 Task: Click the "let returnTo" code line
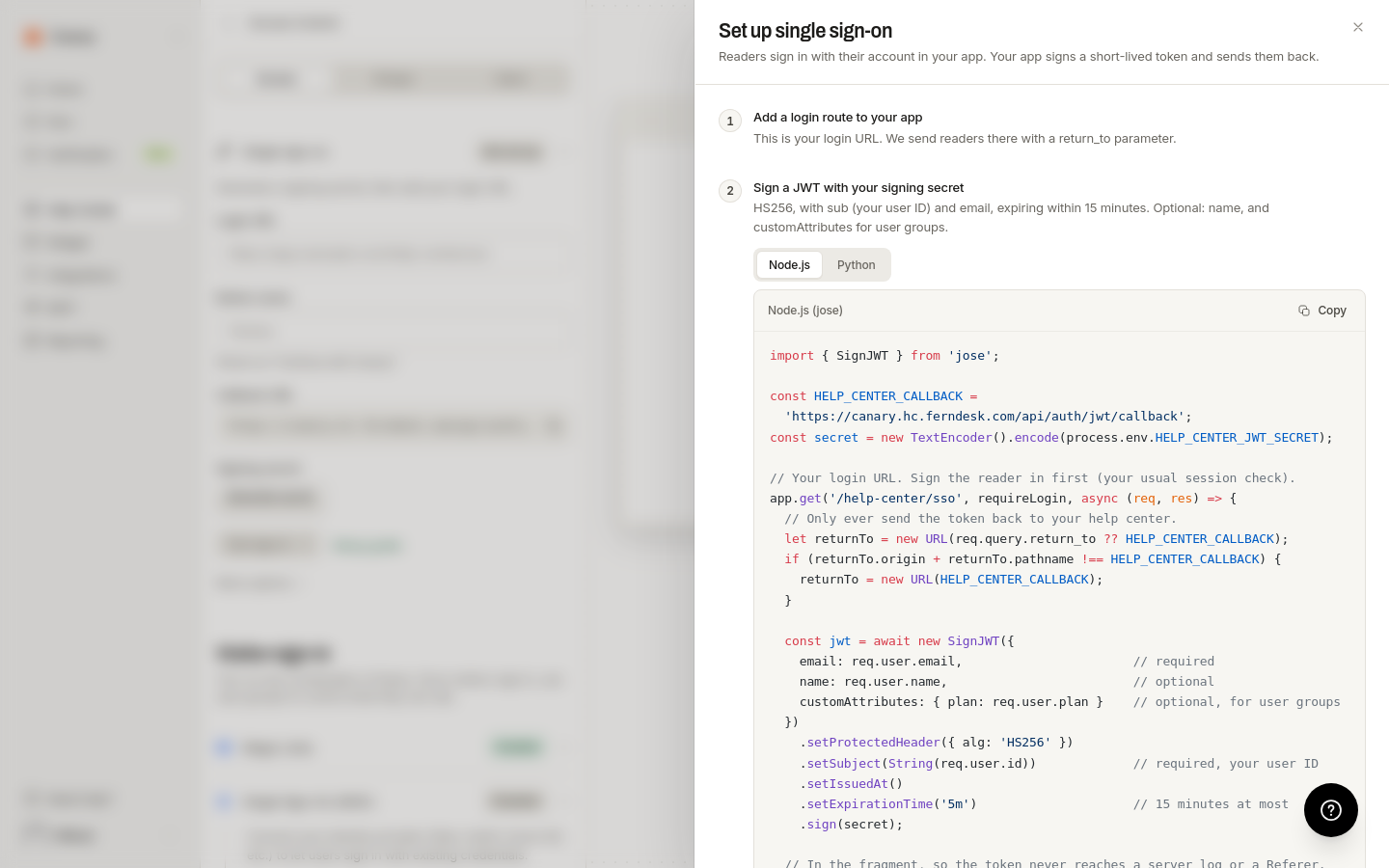1037,539
